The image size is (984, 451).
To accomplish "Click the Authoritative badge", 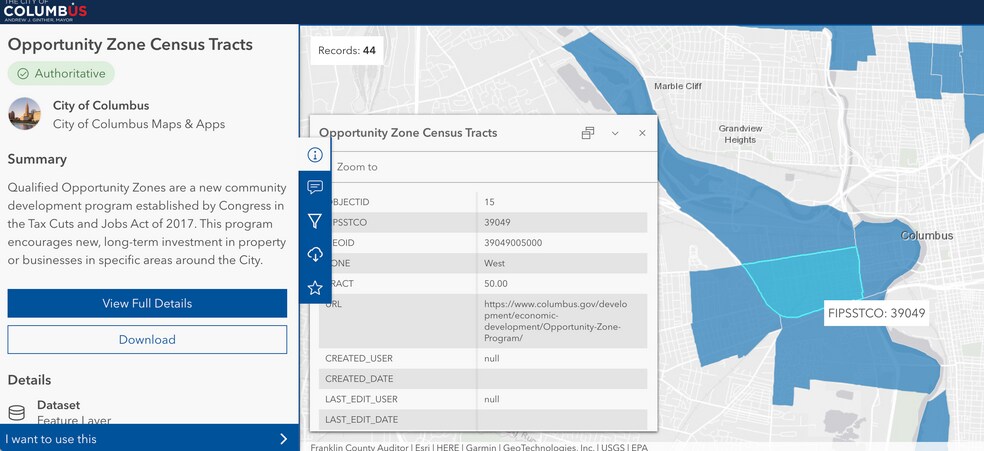I will [62, 73].
